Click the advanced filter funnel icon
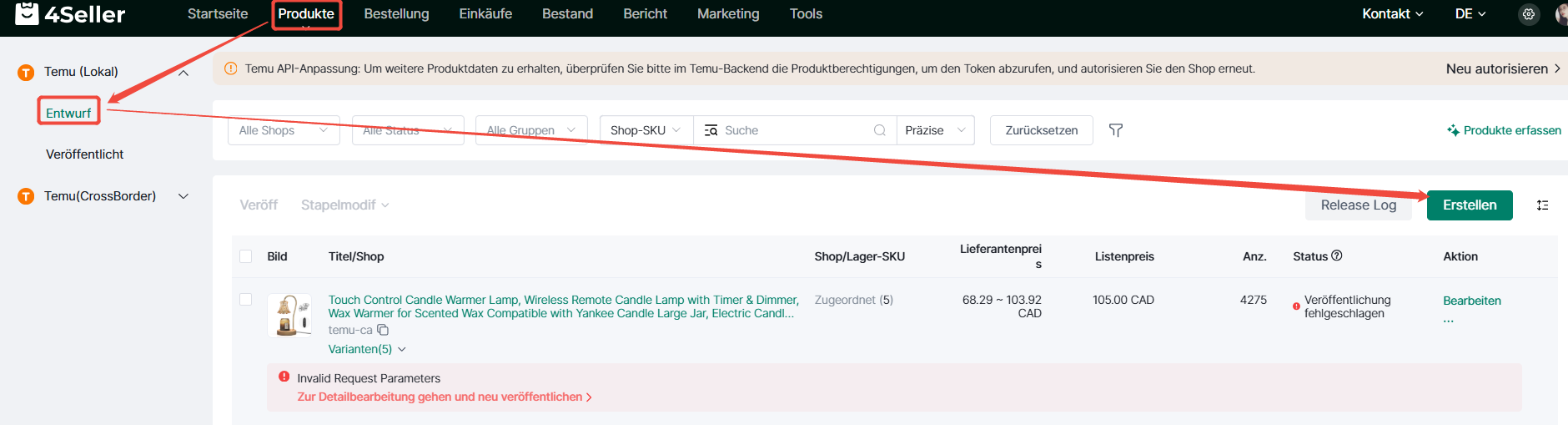Screen dimensions: 1568x425 point(1115,130)
